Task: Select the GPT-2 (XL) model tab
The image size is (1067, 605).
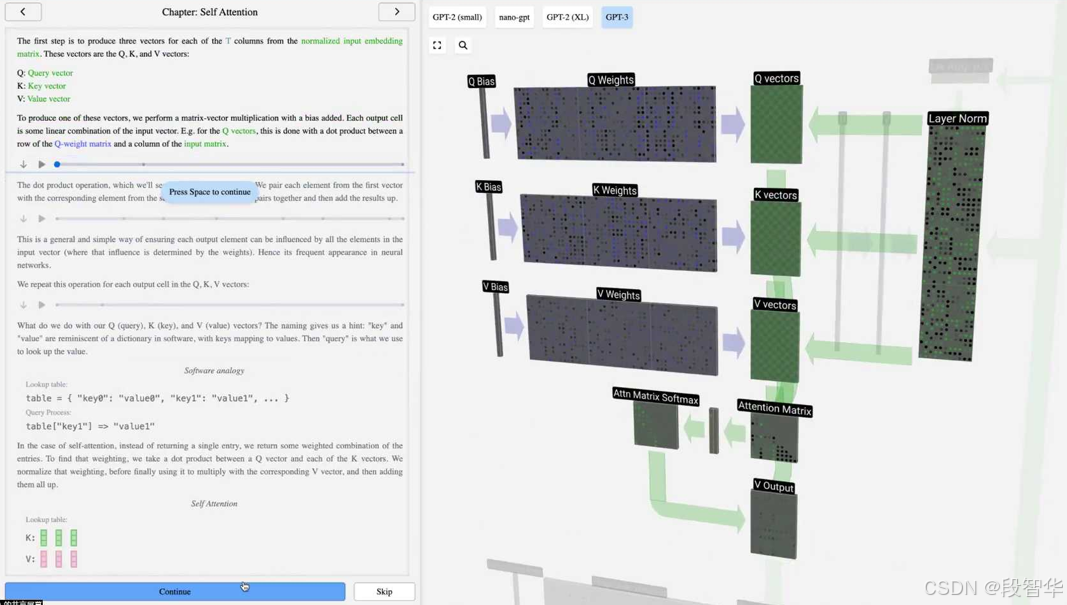Action: pos(568,17)
